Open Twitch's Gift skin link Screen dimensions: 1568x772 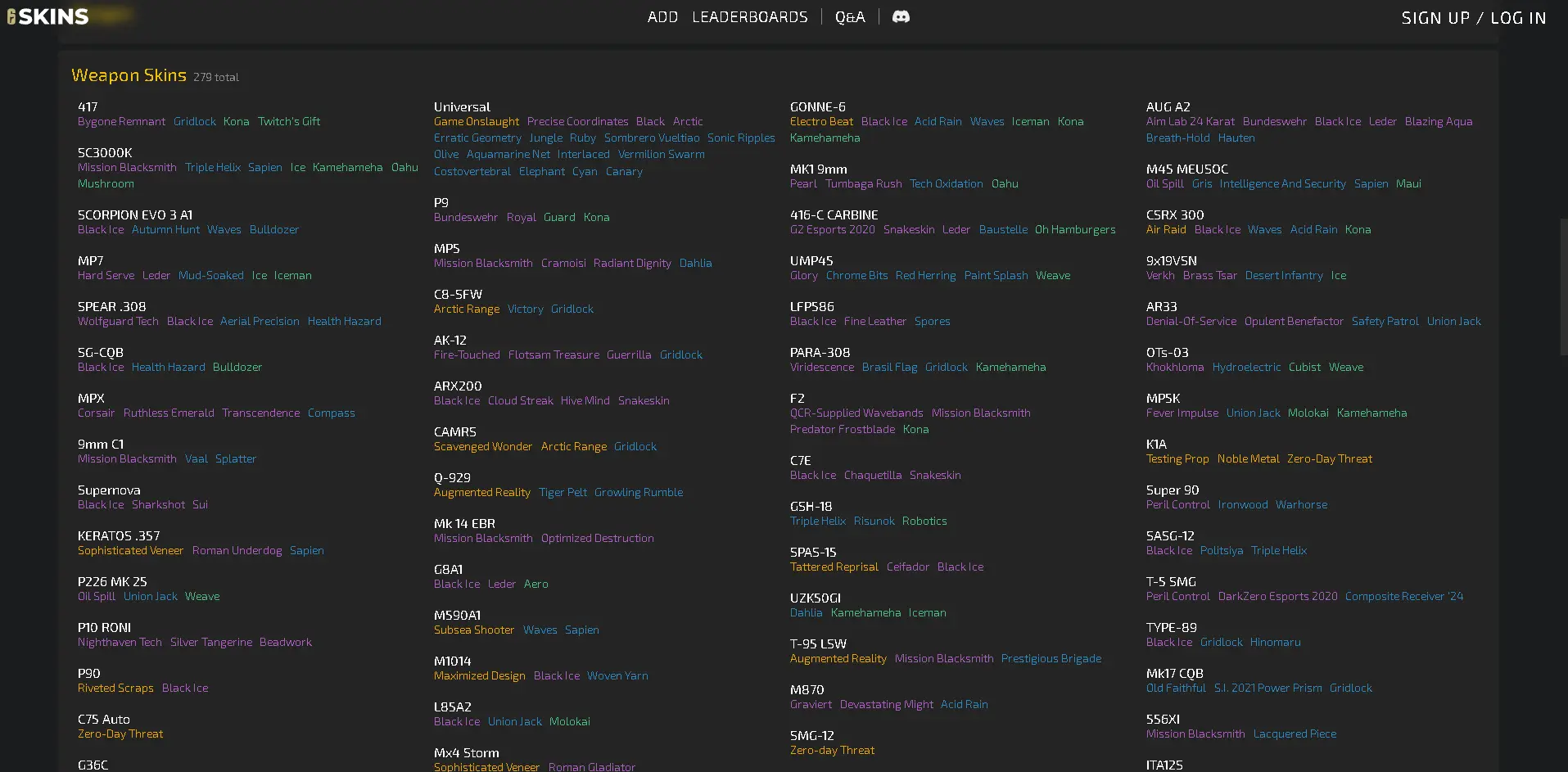289,122
